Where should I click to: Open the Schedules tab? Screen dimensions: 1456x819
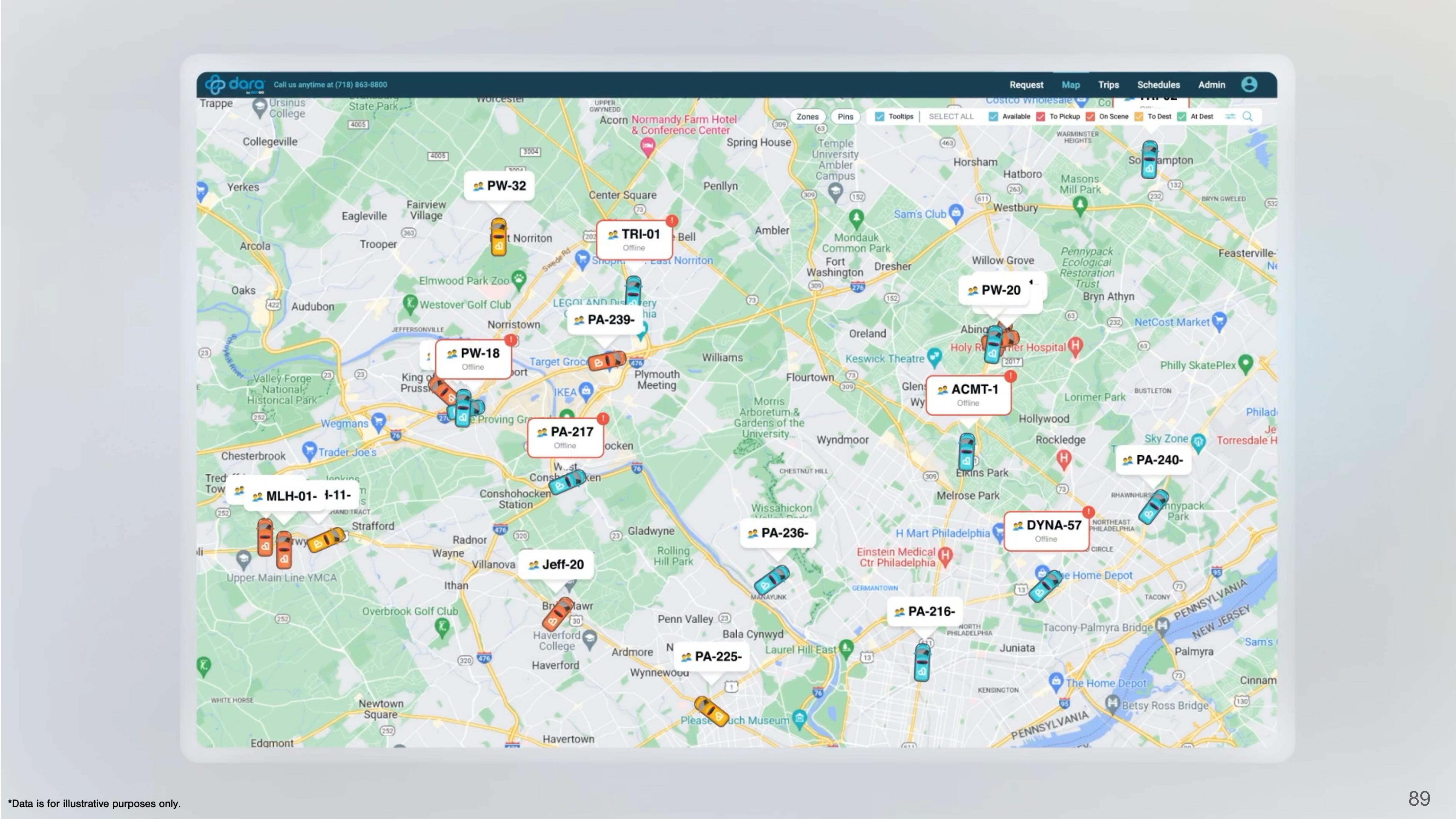click(x=1158, y=85)
